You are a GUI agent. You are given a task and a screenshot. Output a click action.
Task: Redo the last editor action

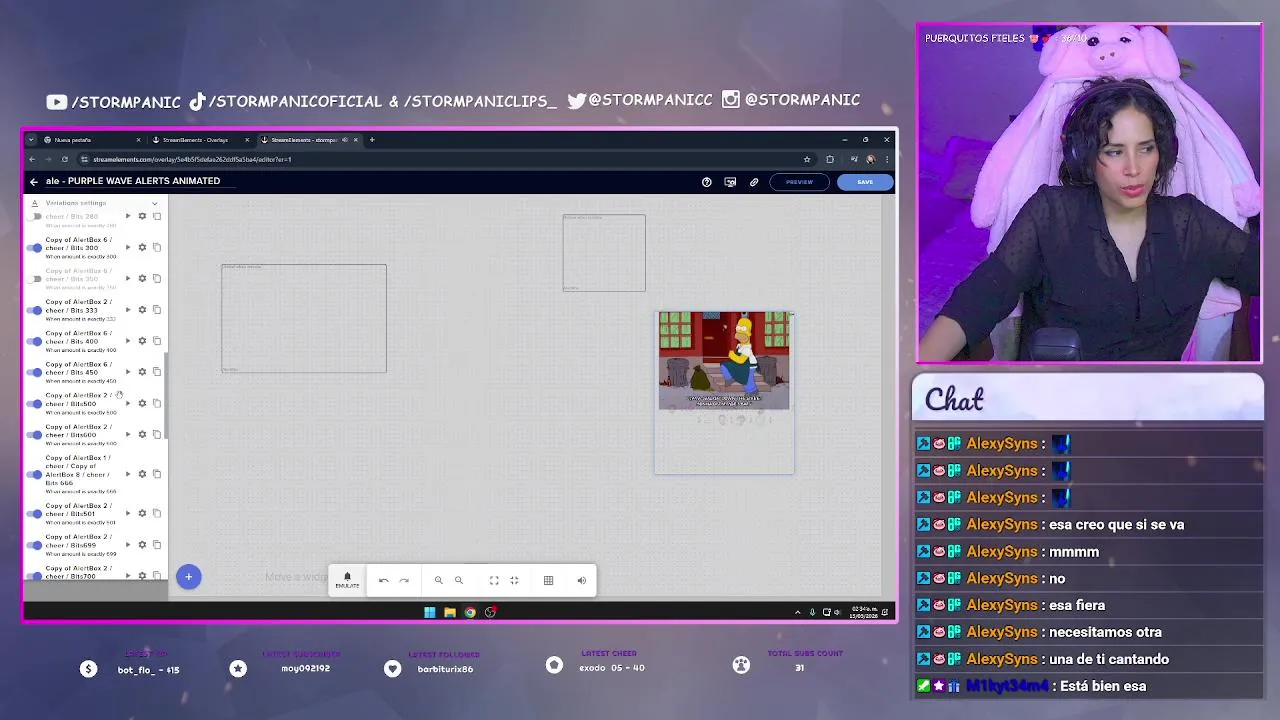[404, 580]
